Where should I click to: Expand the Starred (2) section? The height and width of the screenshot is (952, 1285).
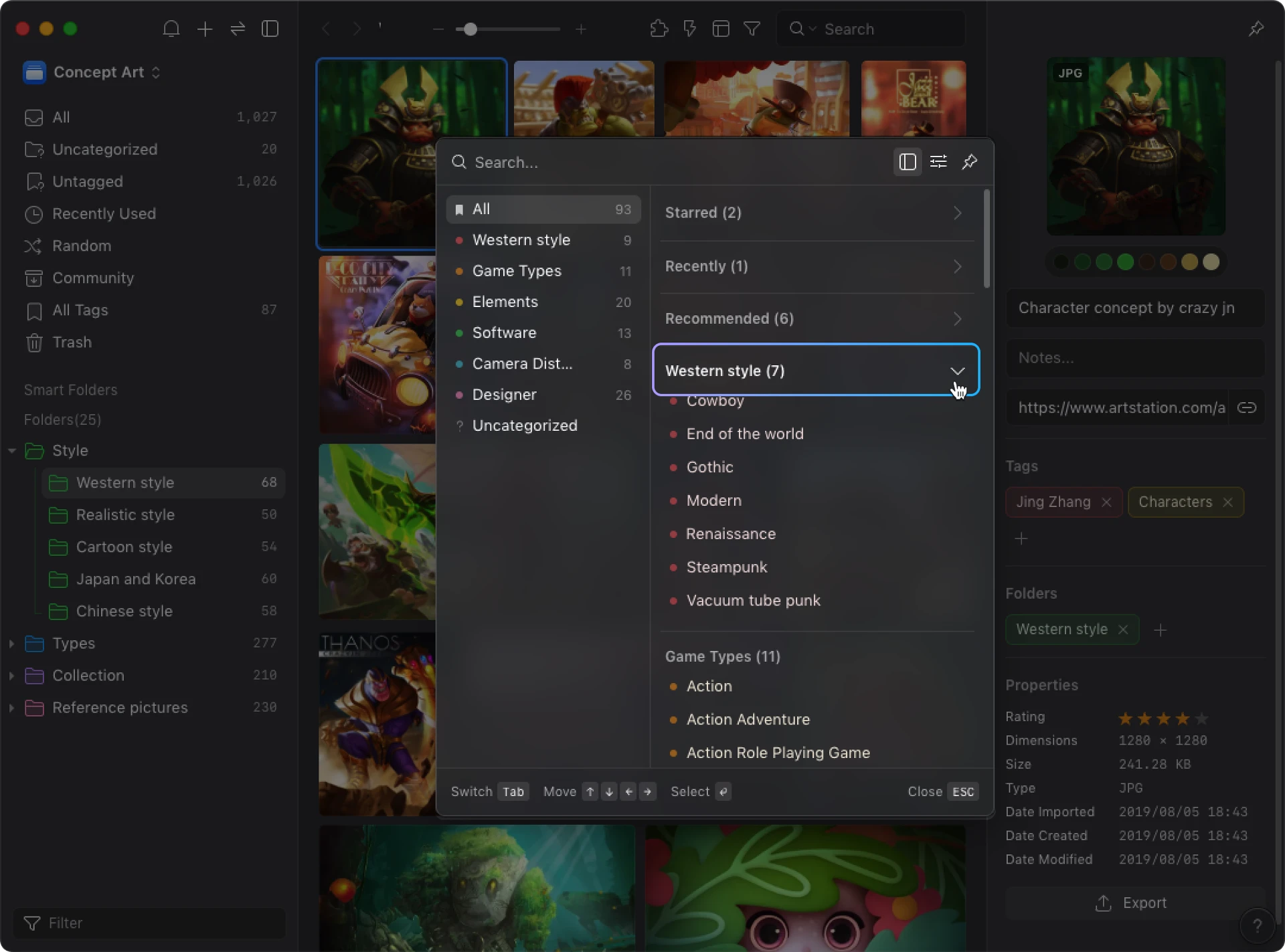pos(957,213)
